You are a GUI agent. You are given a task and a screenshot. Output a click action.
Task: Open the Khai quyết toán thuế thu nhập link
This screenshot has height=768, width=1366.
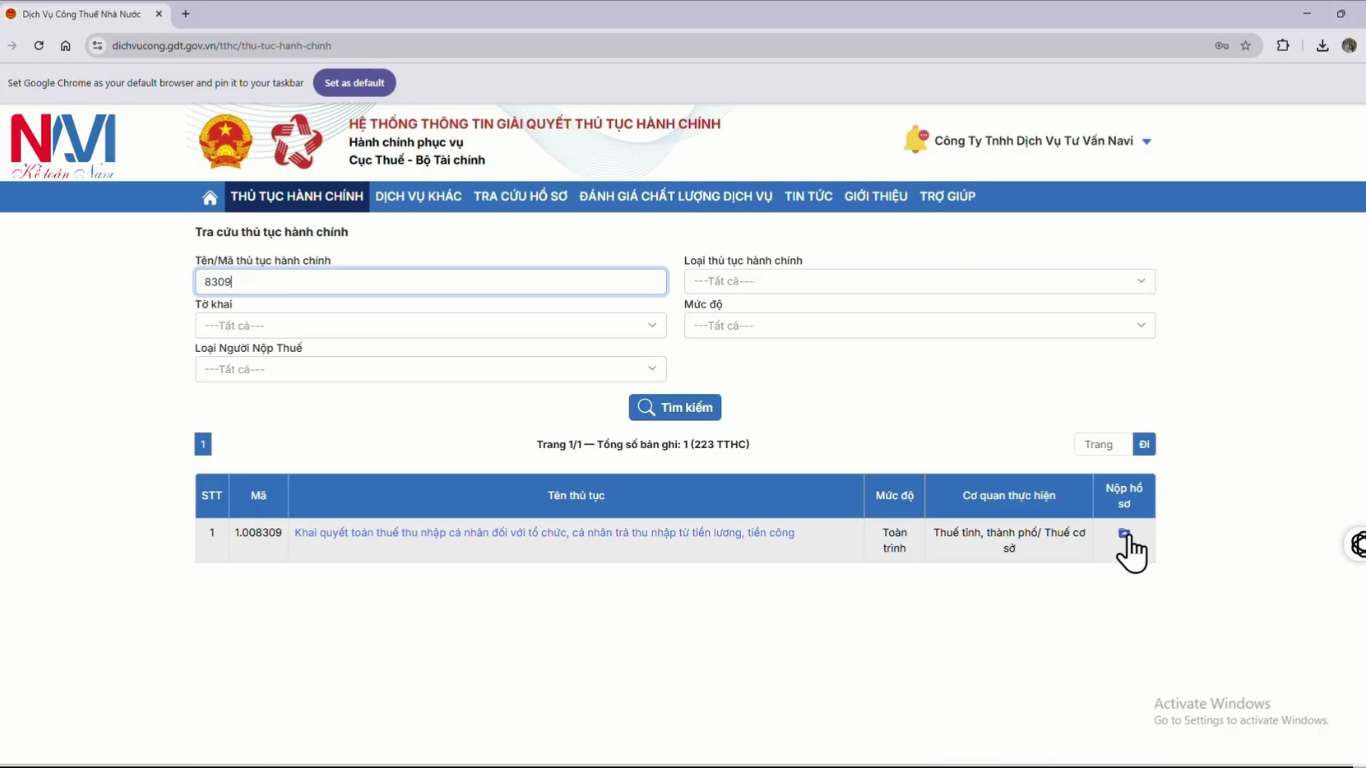point(544,533)
